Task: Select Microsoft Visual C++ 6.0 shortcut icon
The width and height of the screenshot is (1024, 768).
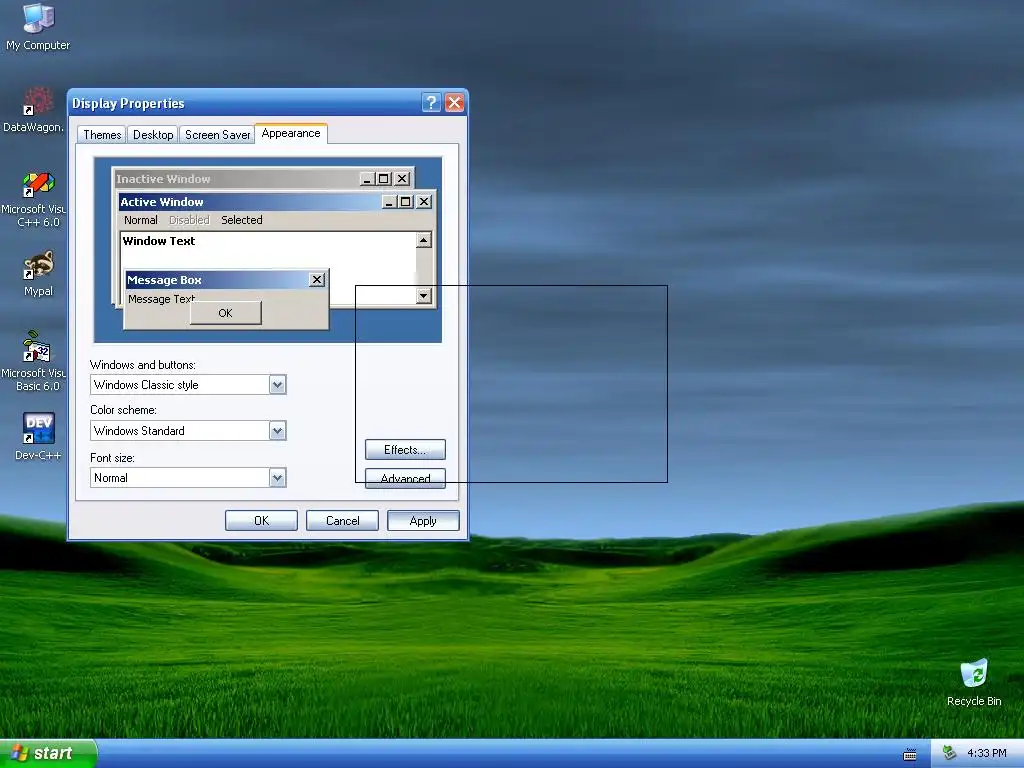Action: tap(37, 200)
